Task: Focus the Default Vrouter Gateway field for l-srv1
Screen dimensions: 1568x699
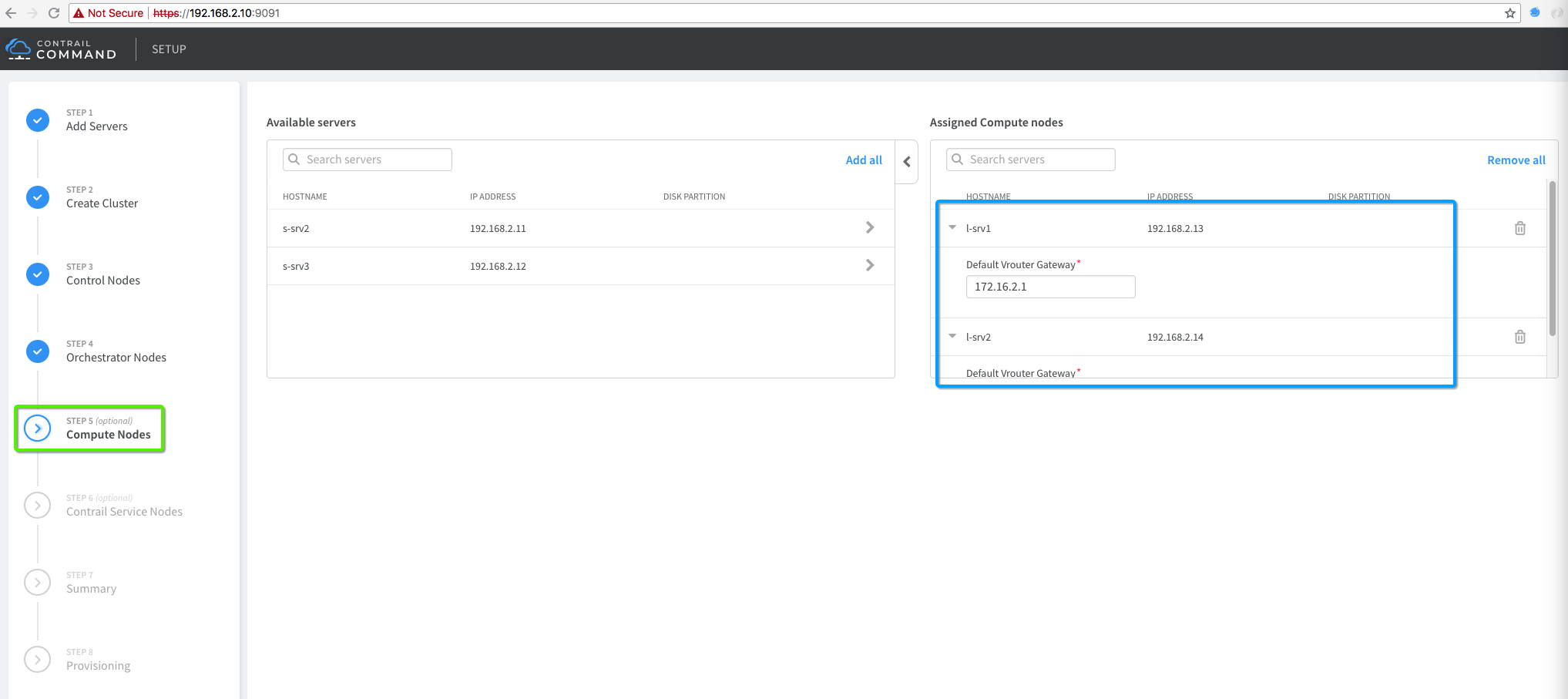Action: (x=1050, y=287)
